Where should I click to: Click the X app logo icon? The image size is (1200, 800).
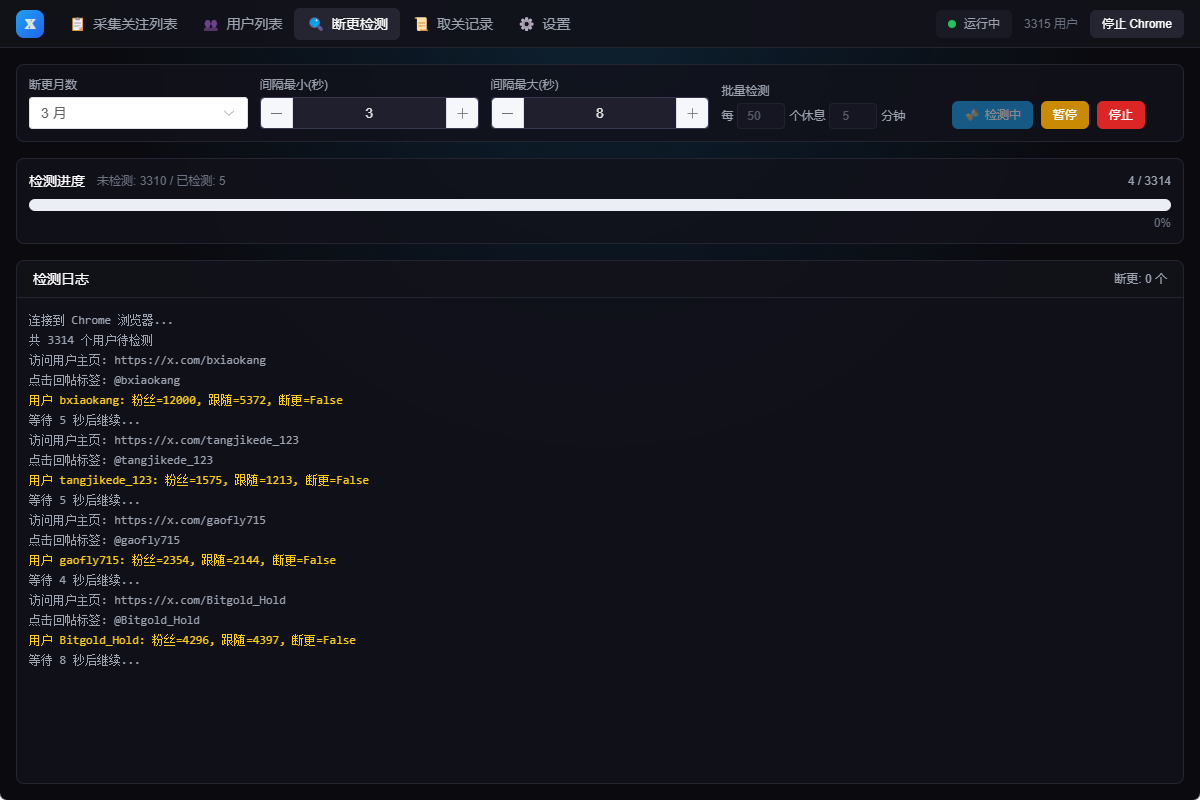30,24
